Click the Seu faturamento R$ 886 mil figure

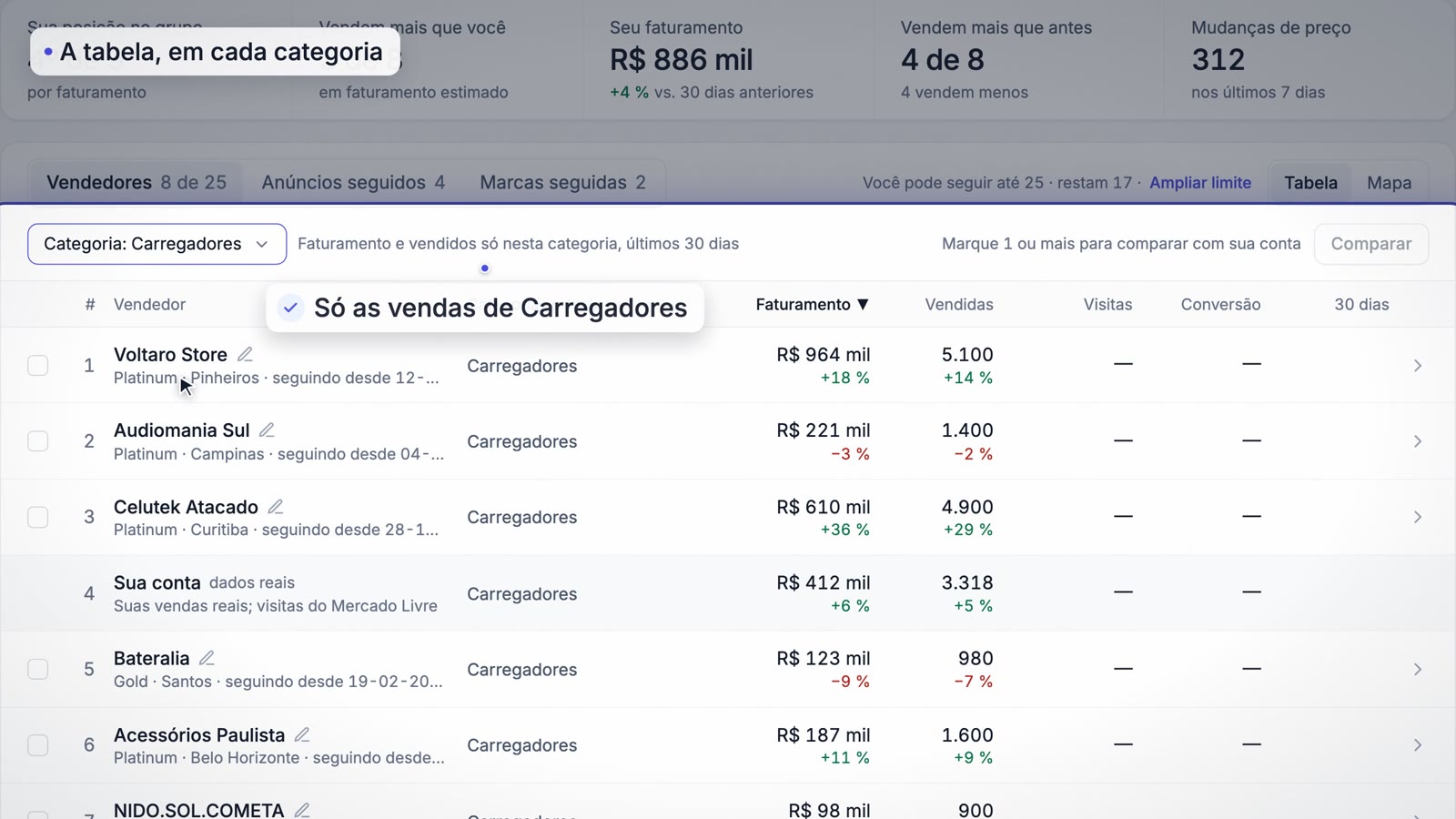[682, 60]
